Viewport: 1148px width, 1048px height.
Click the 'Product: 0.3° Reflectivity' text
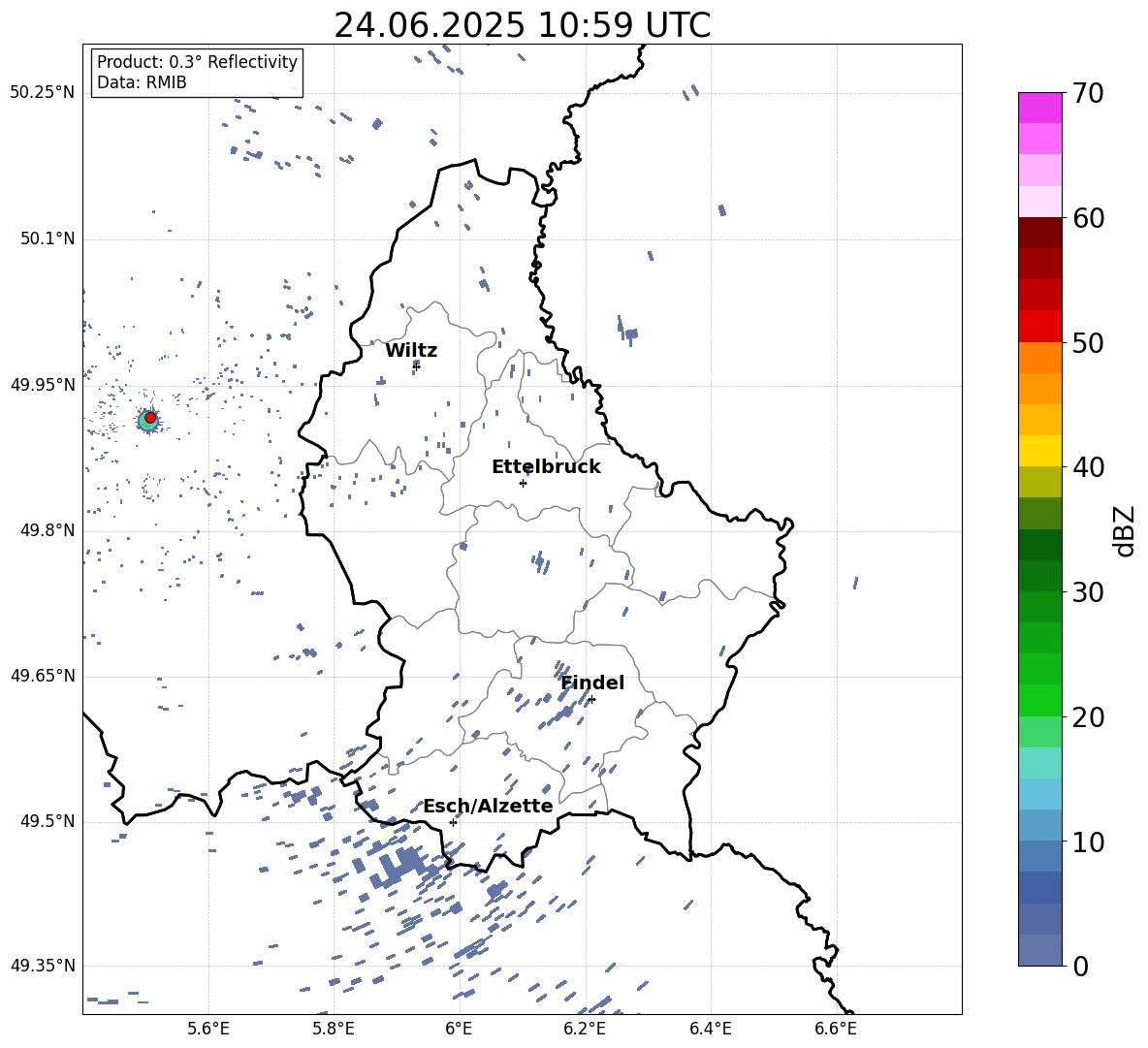tap(197, 61)
